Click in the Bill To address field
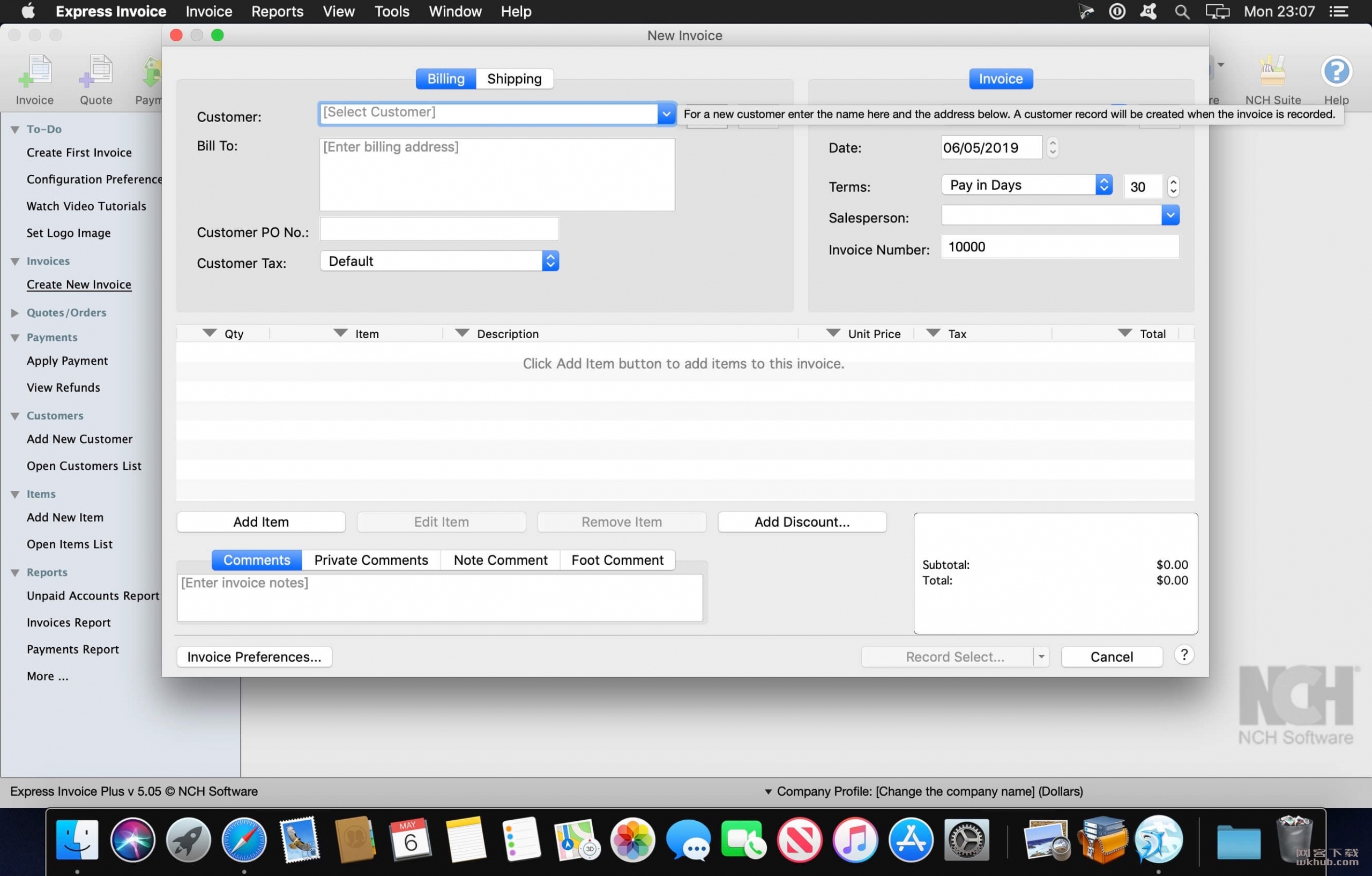 pyautogui.click(x=497, y=174)
